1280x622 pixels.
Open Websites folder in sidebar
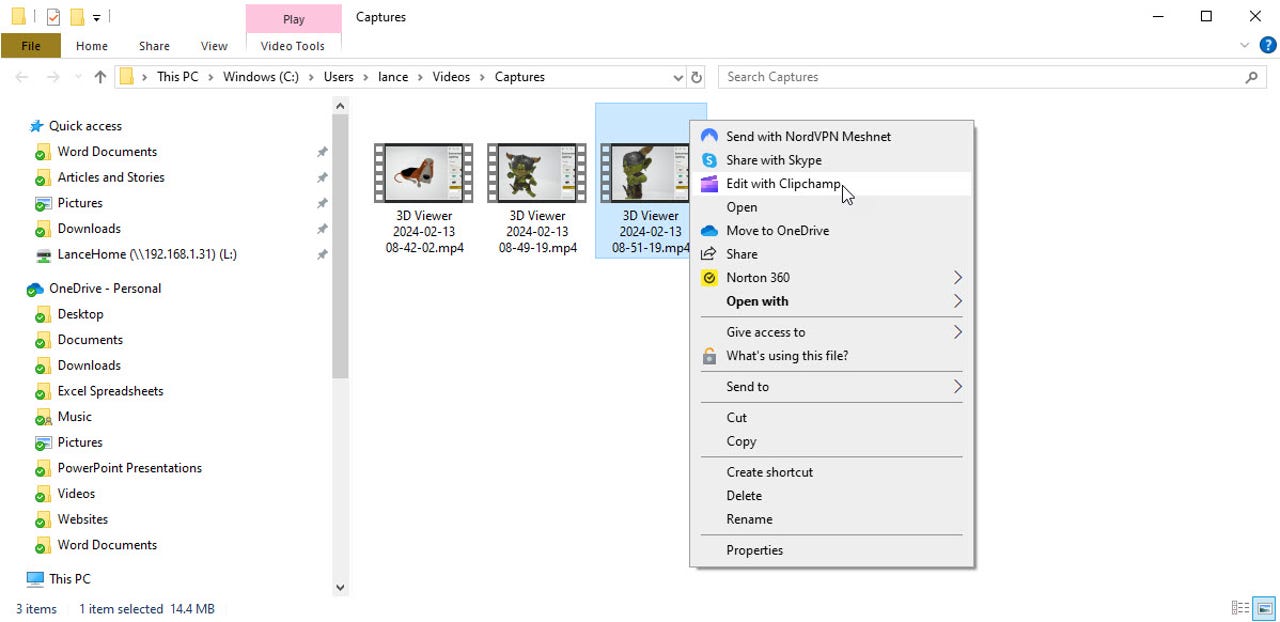82,520
